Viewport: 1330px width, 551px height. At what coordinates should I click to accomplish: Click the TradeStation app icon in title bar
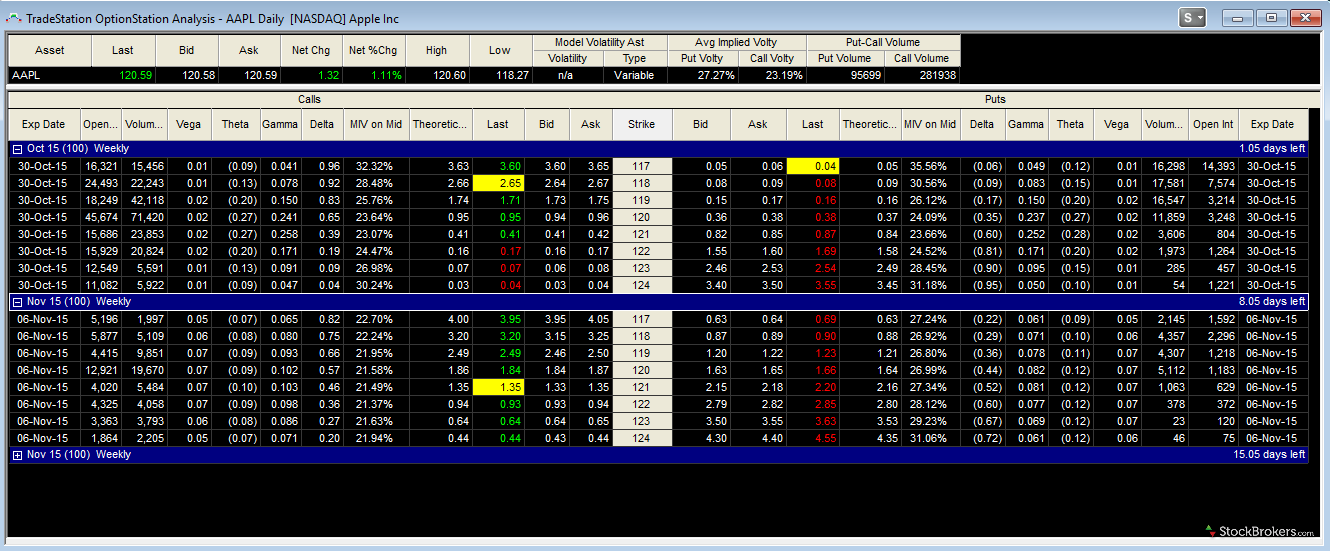[x=12, y=17]
